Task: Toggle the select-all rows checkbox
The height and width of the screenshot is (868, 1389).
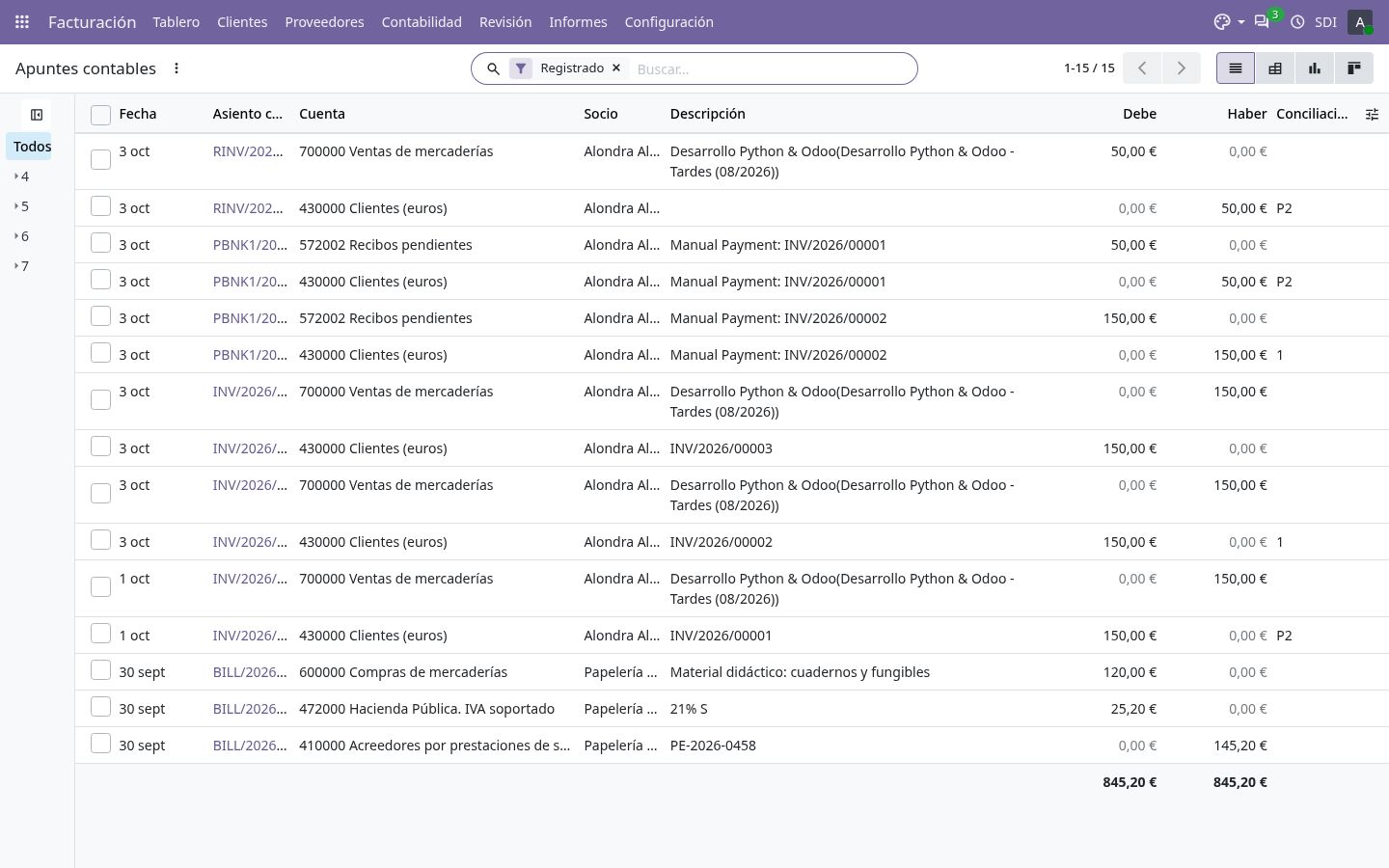Action: [100, 115]
